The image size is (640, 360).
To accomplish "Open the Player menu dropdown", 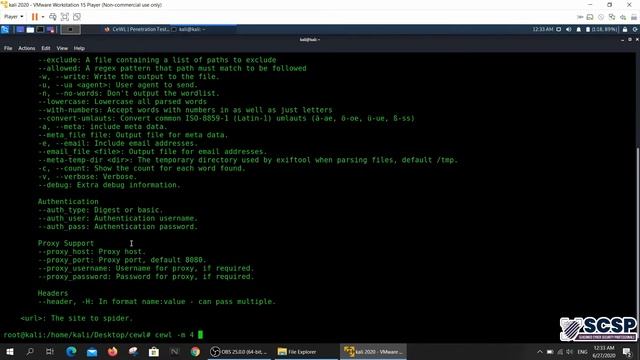I will click(13, 17).
